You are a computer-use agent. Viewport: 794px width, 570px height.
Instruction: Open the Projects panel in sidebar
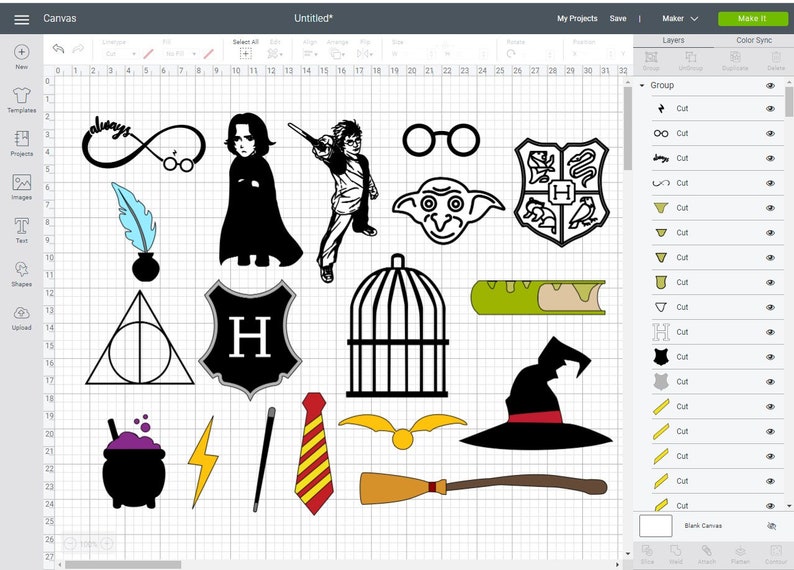pyautogui.click(x=21, y=143)
